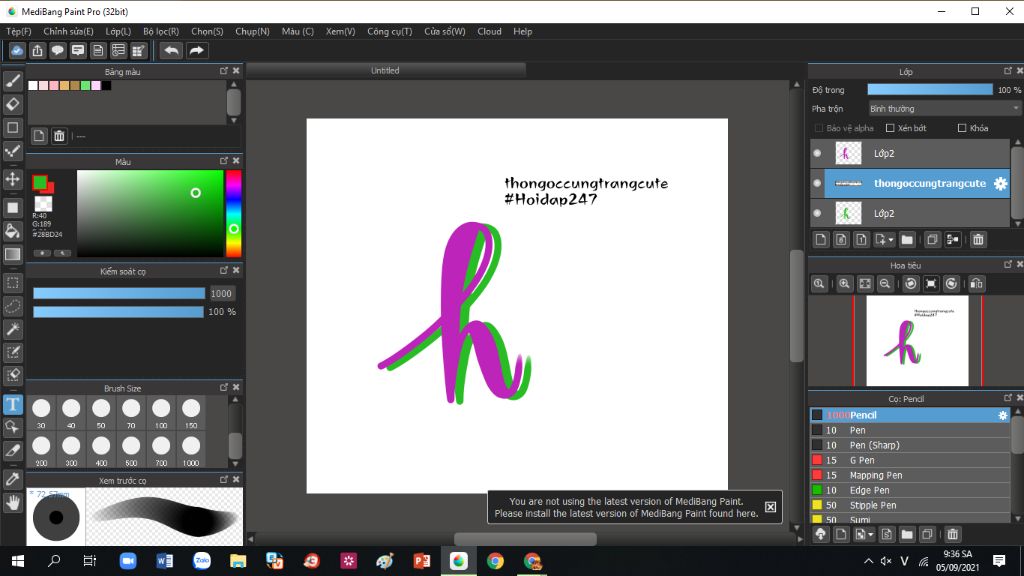Select the Move tool
Screen dimensions: 1024x576
pos(12,179)
